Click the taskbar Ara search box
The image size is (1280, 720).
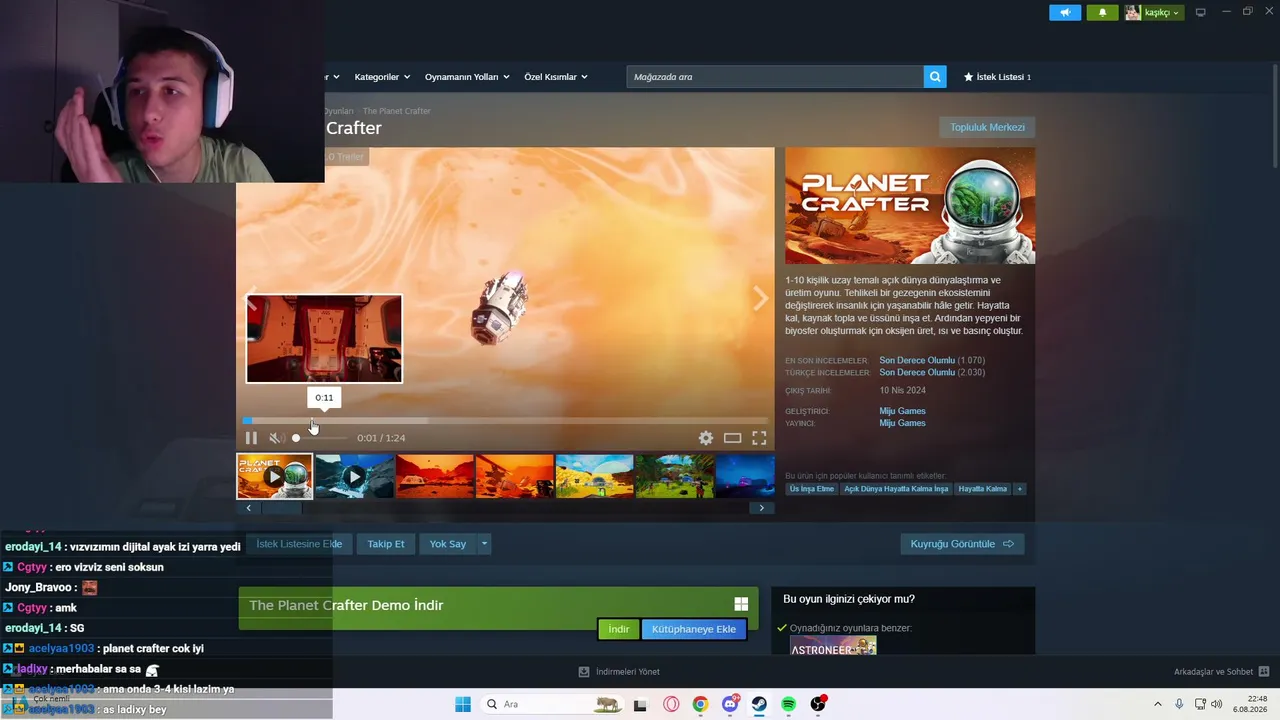pos(550,704)
